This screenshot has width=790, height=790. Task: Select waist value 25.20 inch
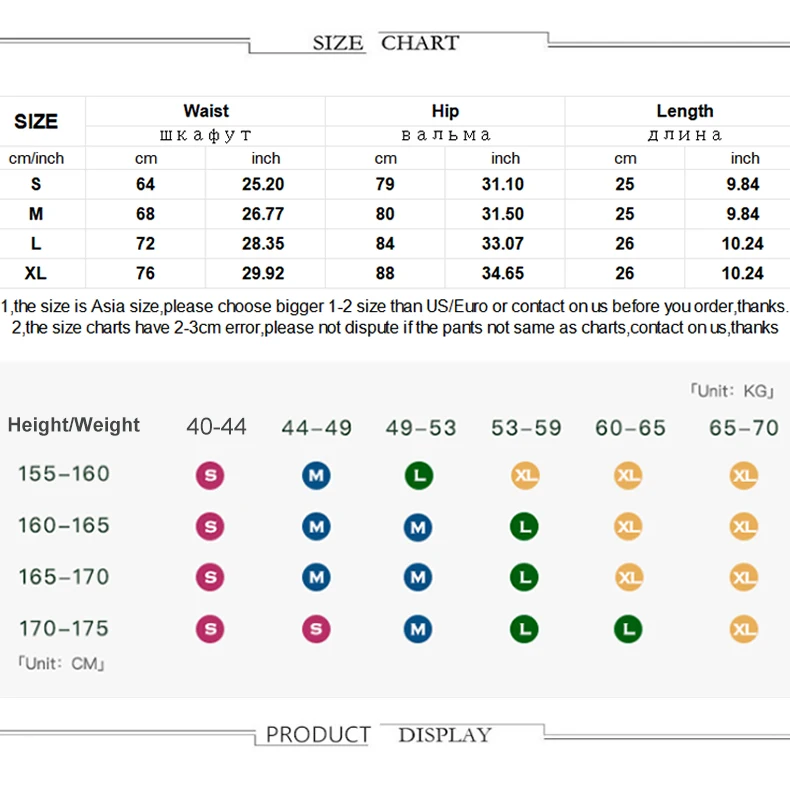(x=263, y=184)
